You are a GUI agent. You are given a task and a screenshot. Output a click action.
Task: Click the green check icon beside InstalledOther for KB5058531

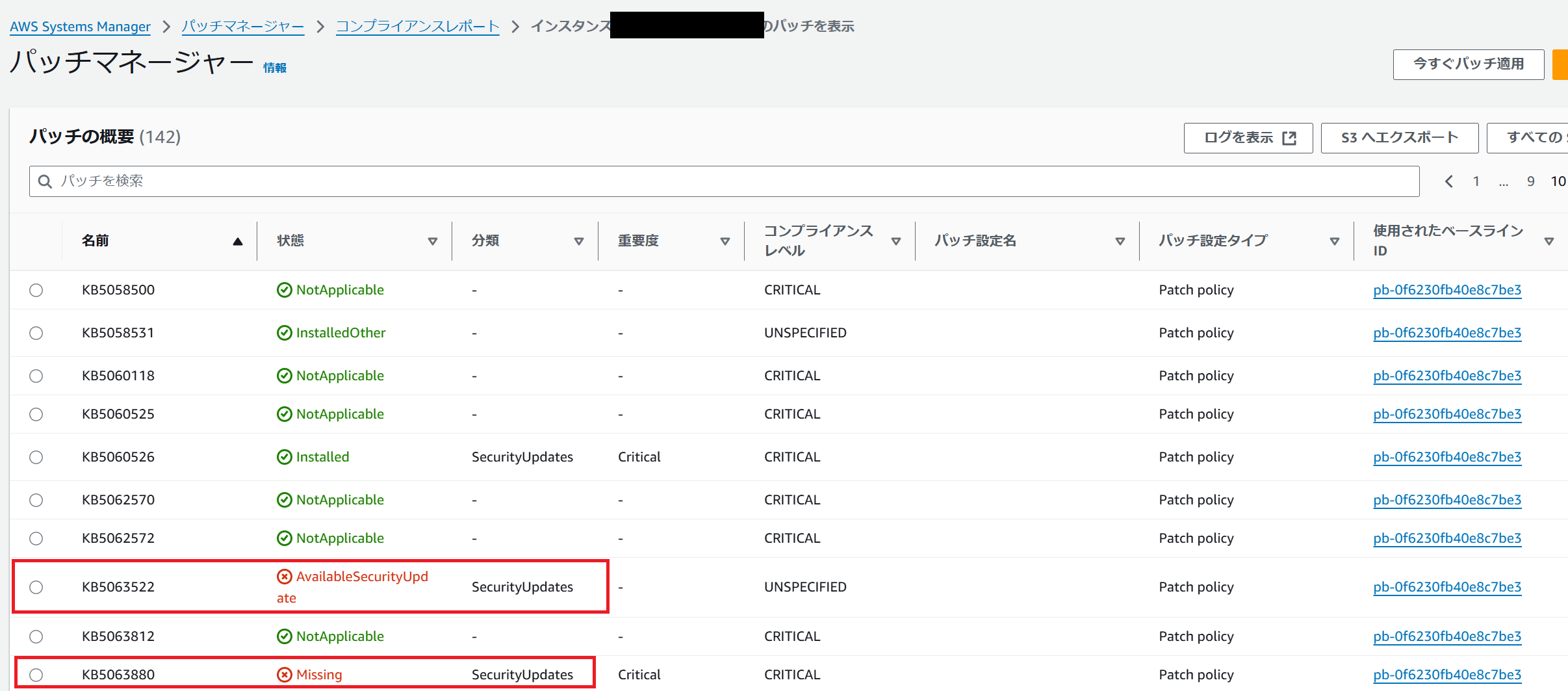285,332
